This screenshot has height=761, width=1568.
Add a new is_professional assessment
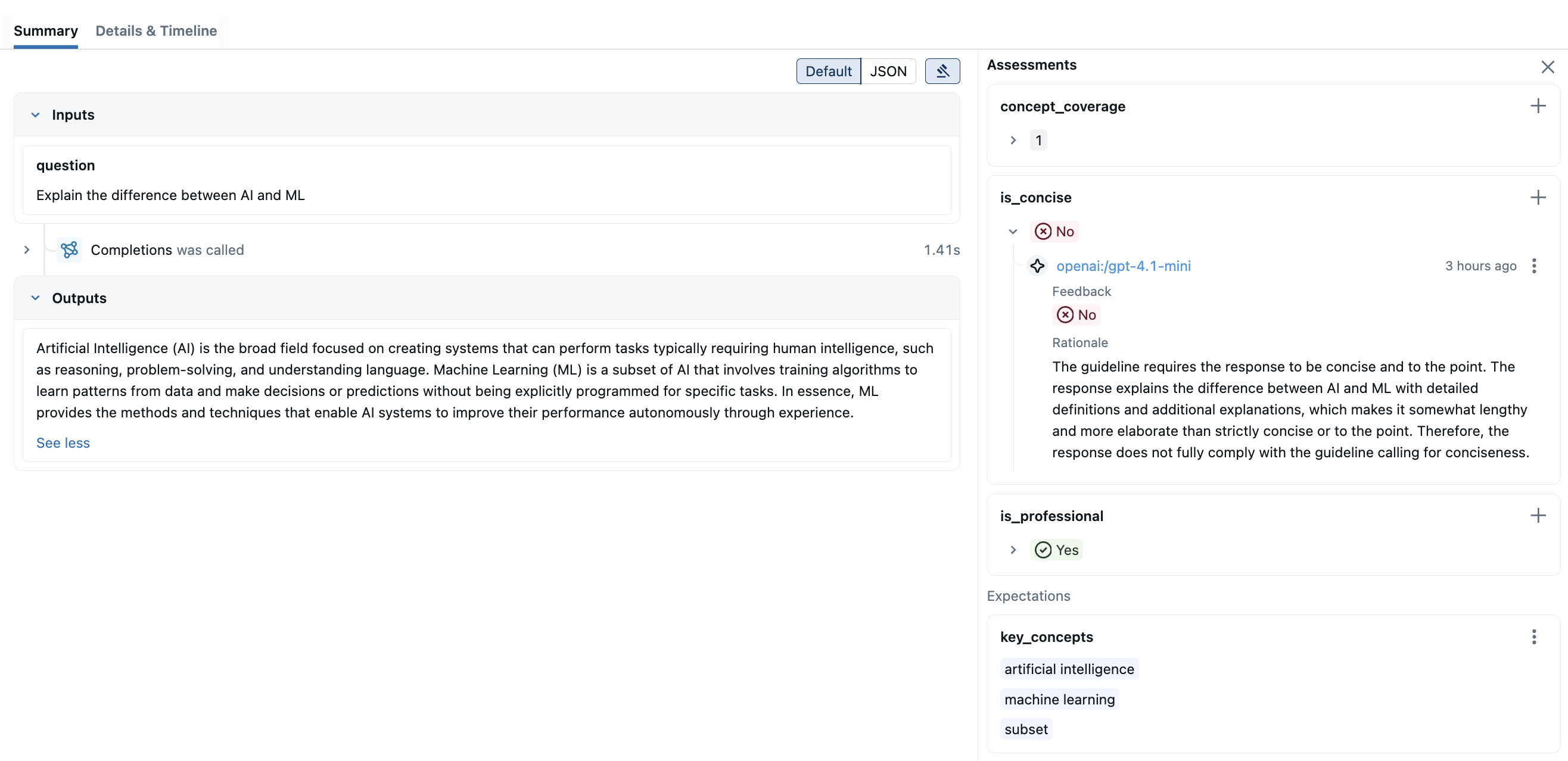[x=1538, y=515]
